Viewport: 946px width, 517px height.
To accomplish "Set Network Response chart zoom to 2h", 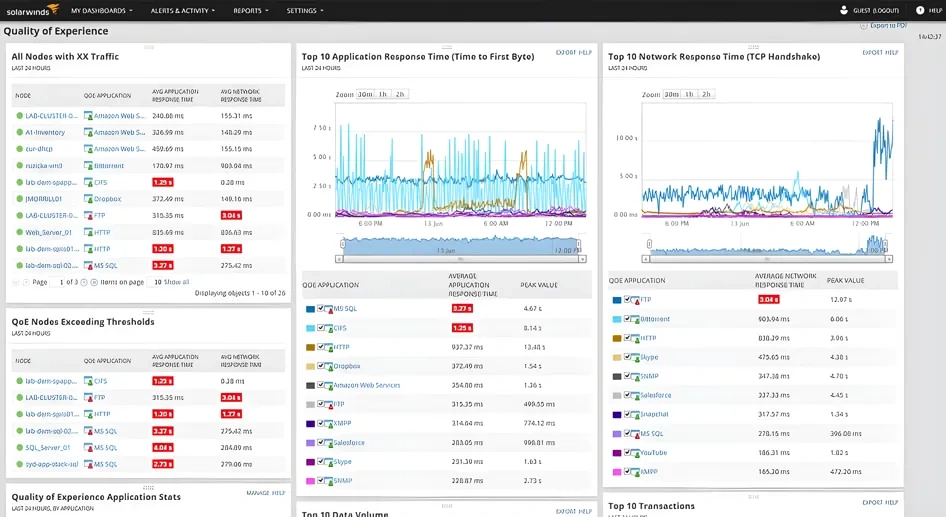I will coord(706,94).
